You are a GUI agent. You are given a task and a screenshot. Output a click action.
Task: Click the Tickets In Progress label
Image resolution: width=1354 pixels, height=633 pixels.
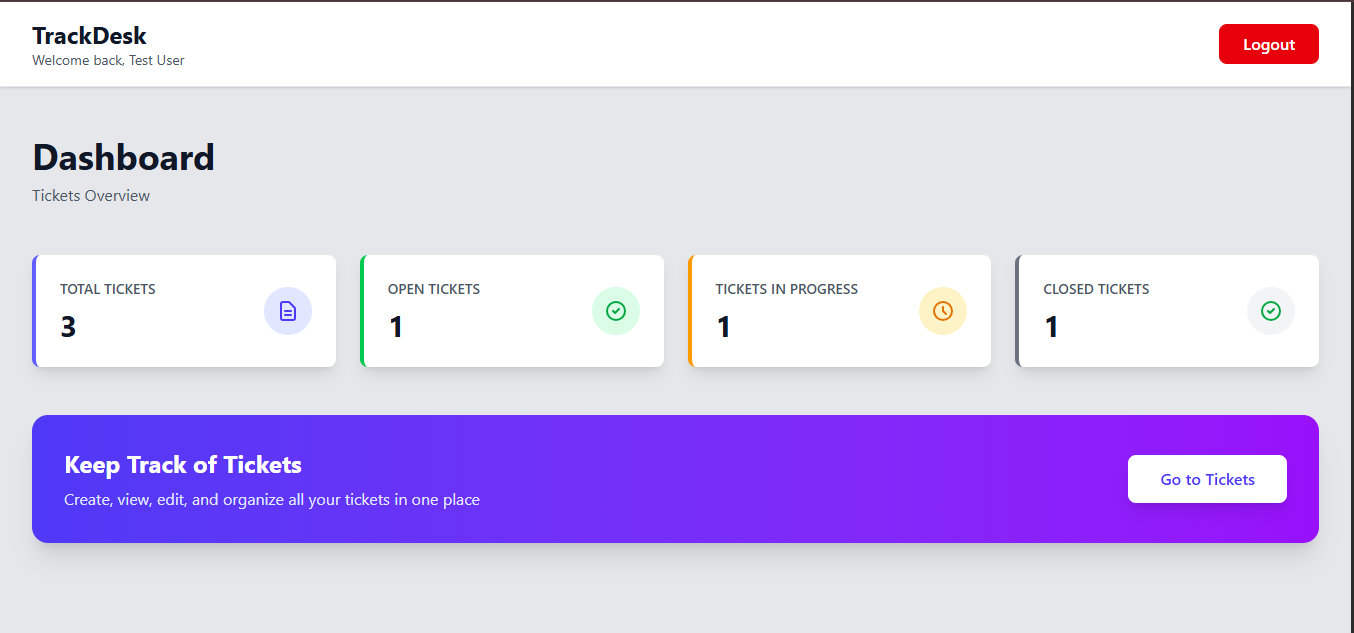pyautogui.click(x=786, y=289)
